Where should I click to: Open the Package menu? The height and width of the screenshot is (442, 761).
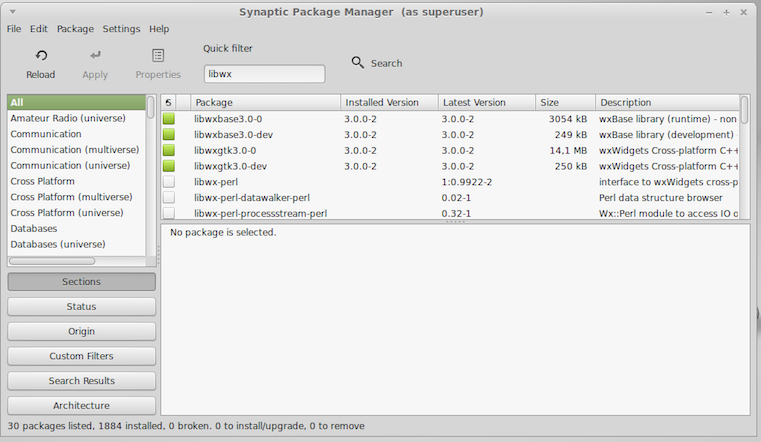tap(75, 29)
